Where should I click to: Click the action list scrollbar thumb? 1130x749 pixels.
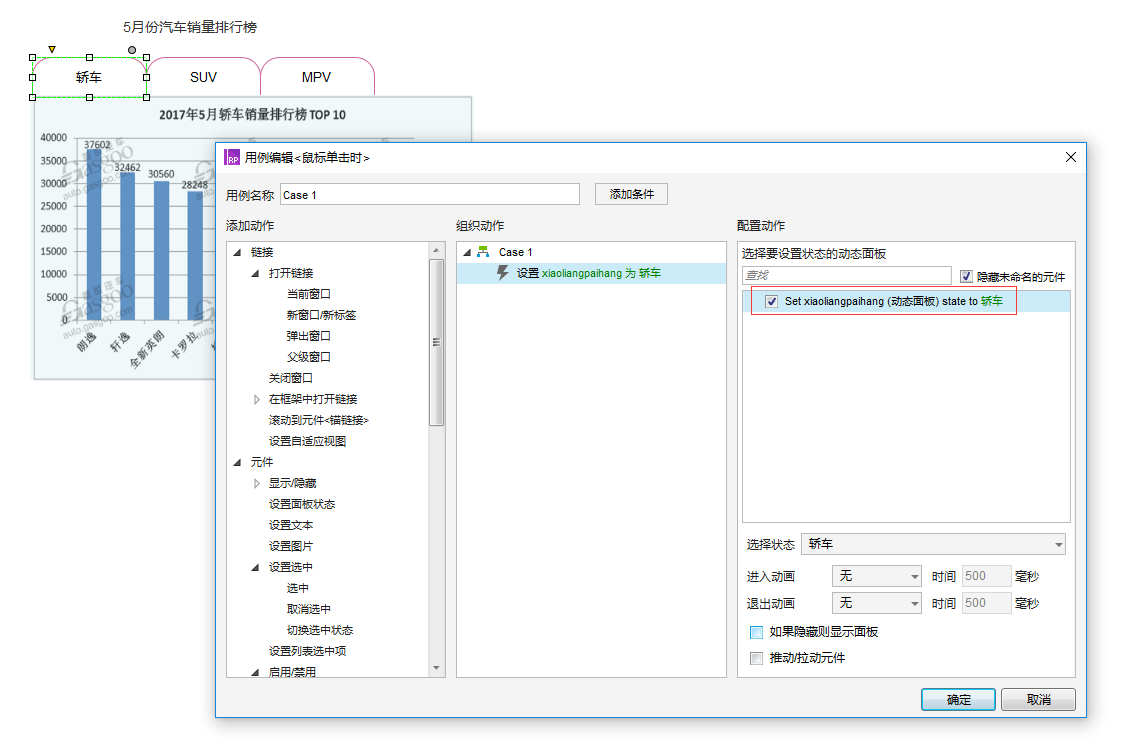(x=436, y=342)
